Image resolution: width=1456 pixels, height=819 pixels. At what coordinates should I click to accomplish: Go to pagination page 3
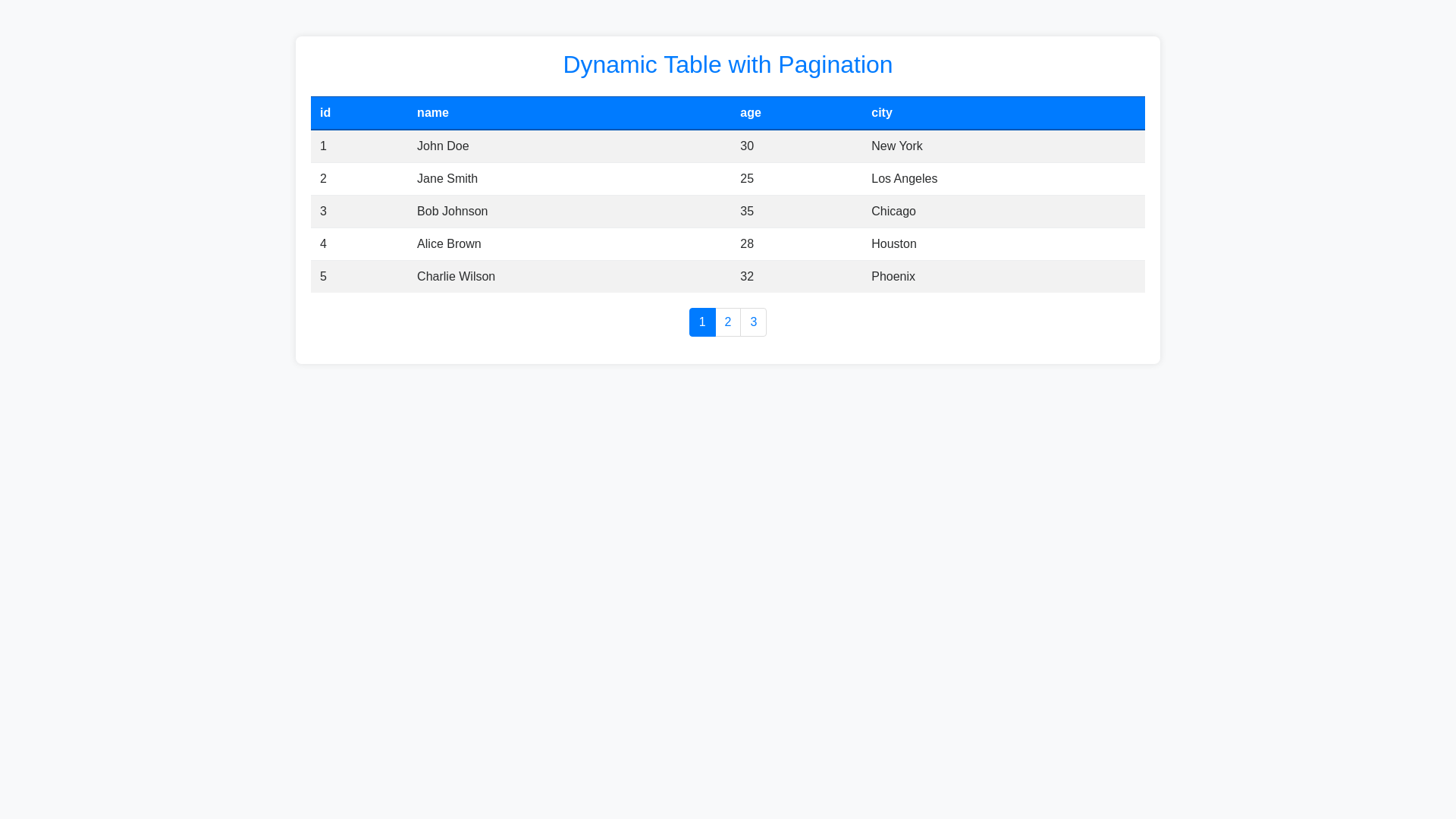(754, 322)
